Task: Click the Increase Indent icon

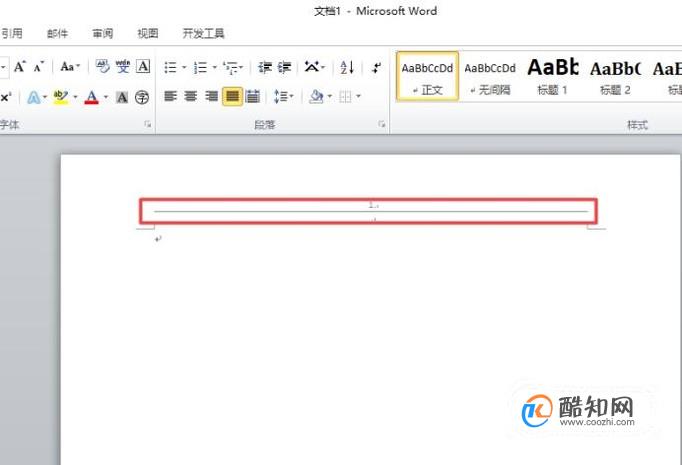Action: (x=284, y=67)
